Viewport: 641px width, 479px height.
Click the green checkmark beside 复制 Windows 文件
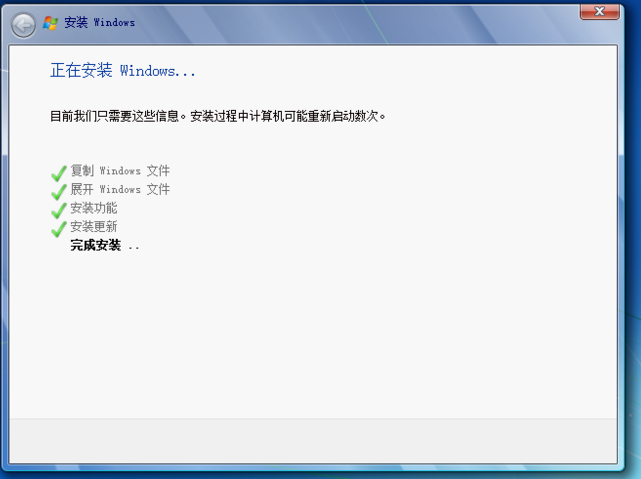[x=59, y=173]
